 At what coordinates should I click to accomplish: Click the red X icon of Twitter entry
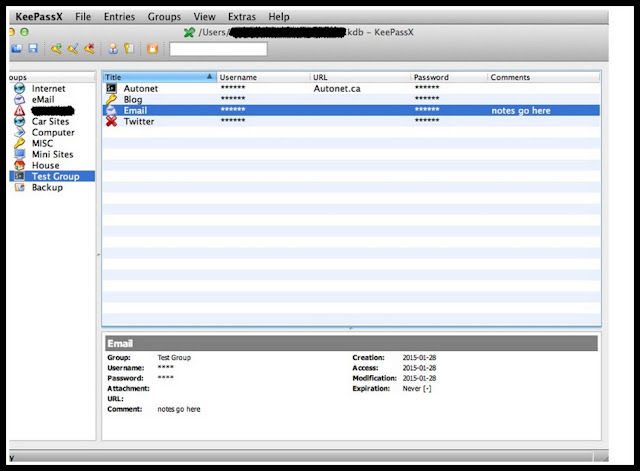pyautogui.click(x=111, y=121)
